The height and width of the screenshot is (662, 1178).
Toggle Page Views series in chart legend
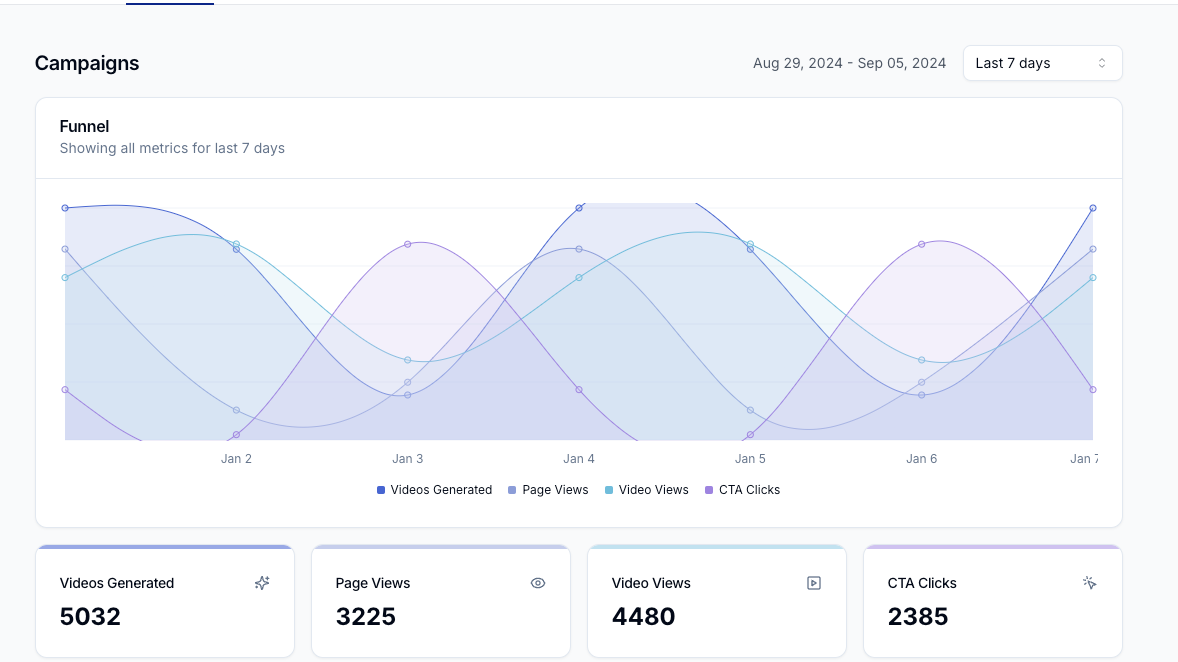click(549, 490)
